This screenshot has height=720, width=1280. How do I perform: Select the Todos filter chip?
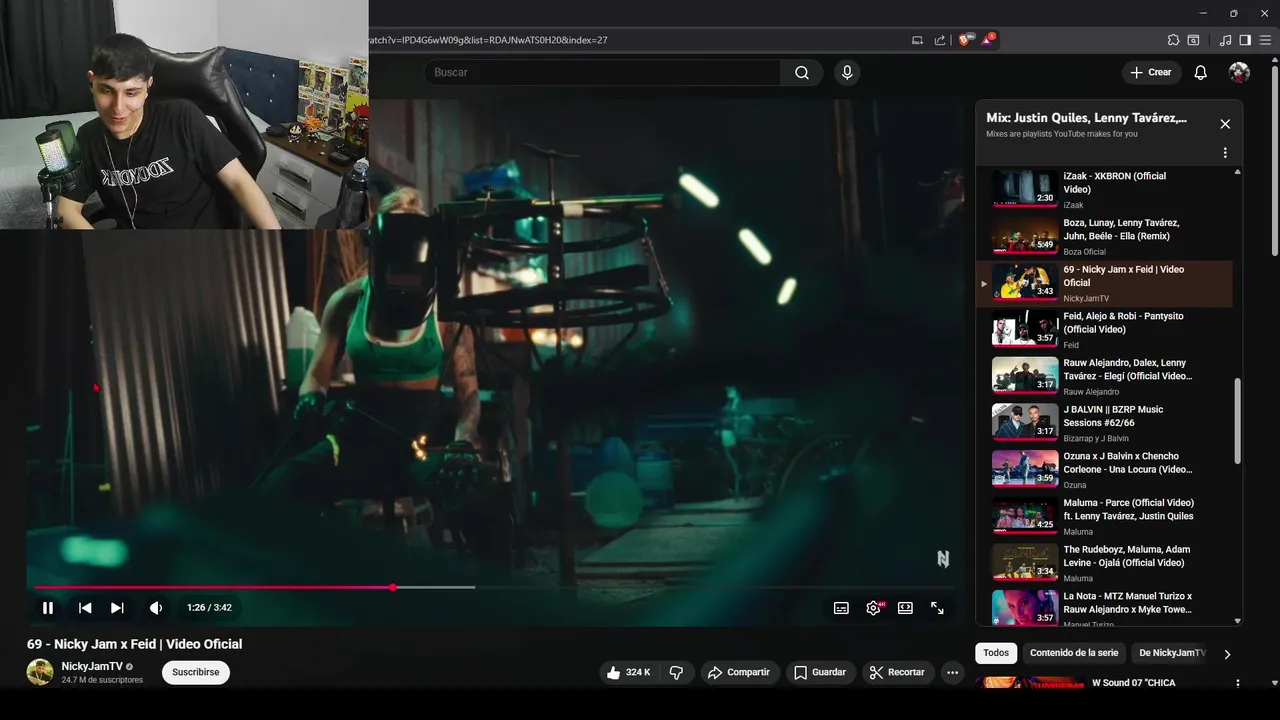[x=996, y=653]
